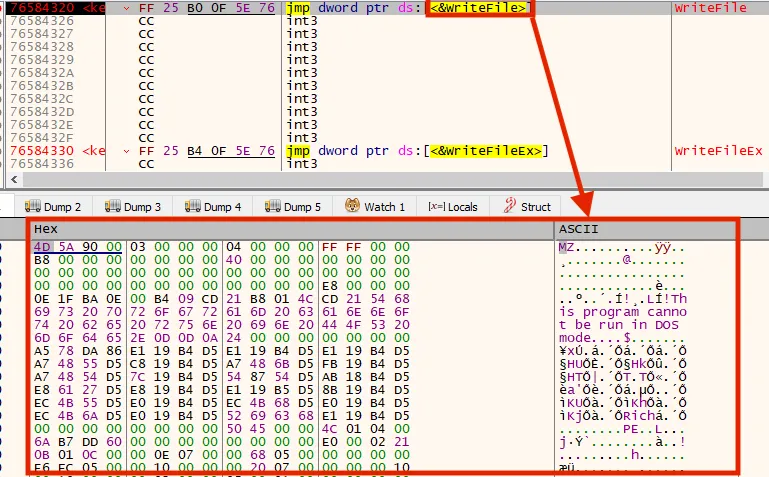Open the Dump 4 tab
The width and height of the screenshot is (769, 477).
pyautogui.click(x=212, y=206)
